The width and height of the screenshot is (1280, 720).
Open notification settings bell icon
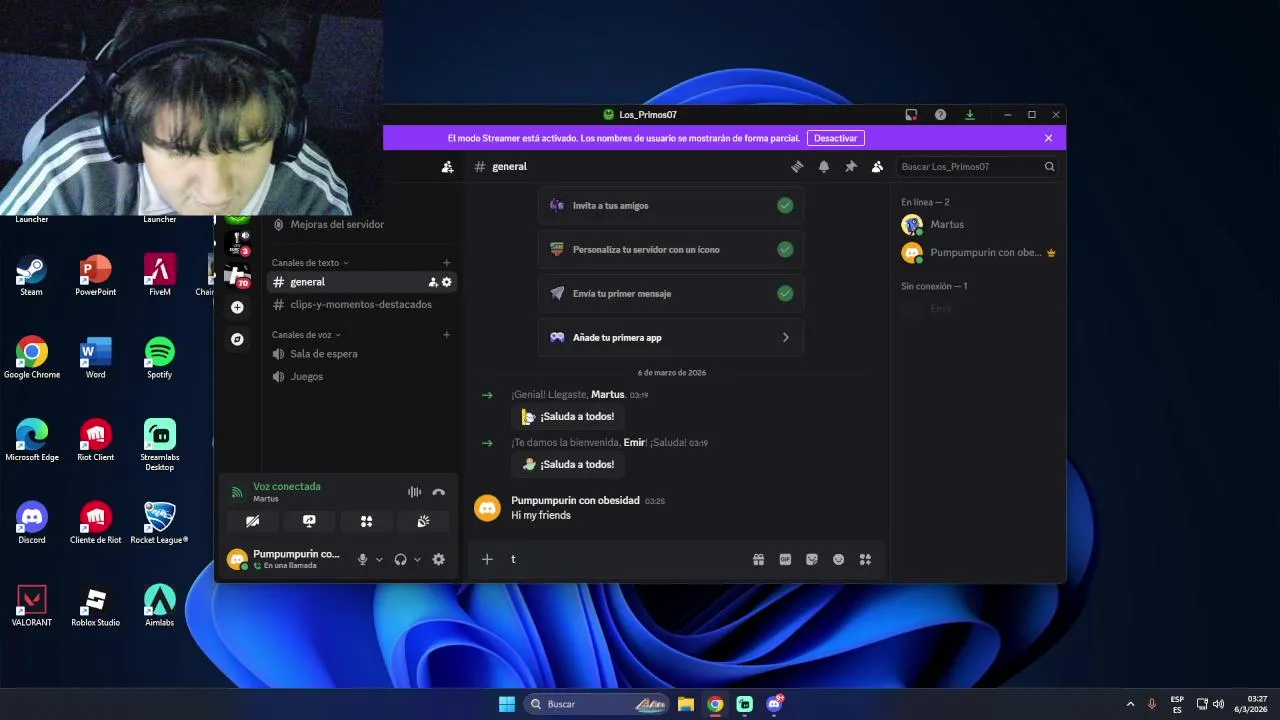point(824,167)
